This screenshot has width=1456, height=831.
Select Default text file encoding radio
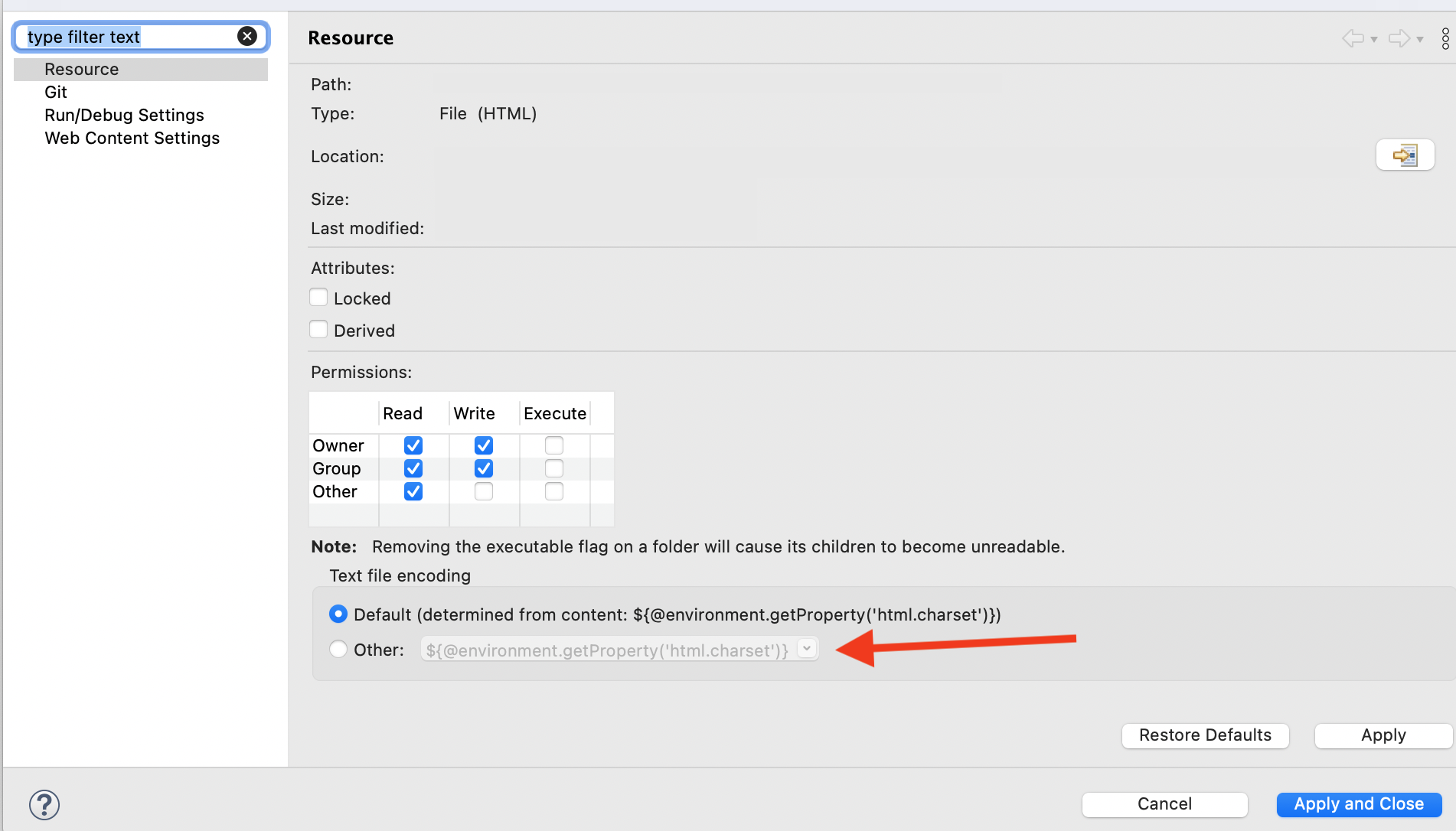pos(338,614)
